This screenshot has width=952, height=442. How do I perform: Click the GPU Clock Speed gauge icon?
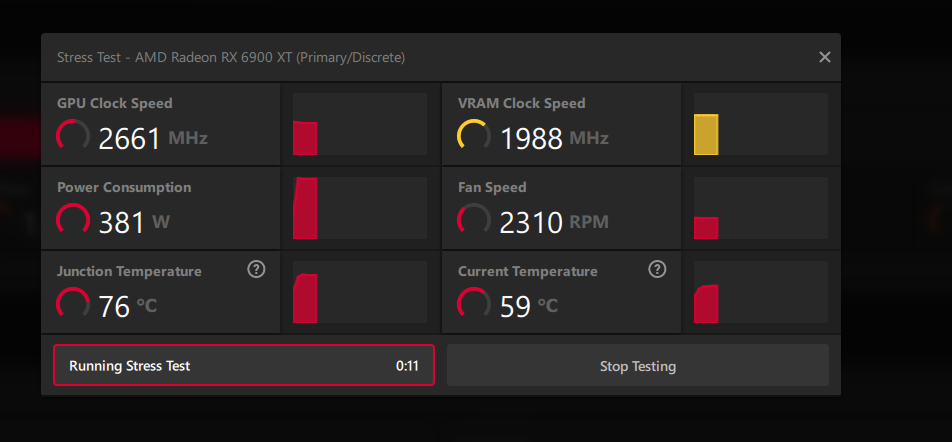(x=73, y=136)
